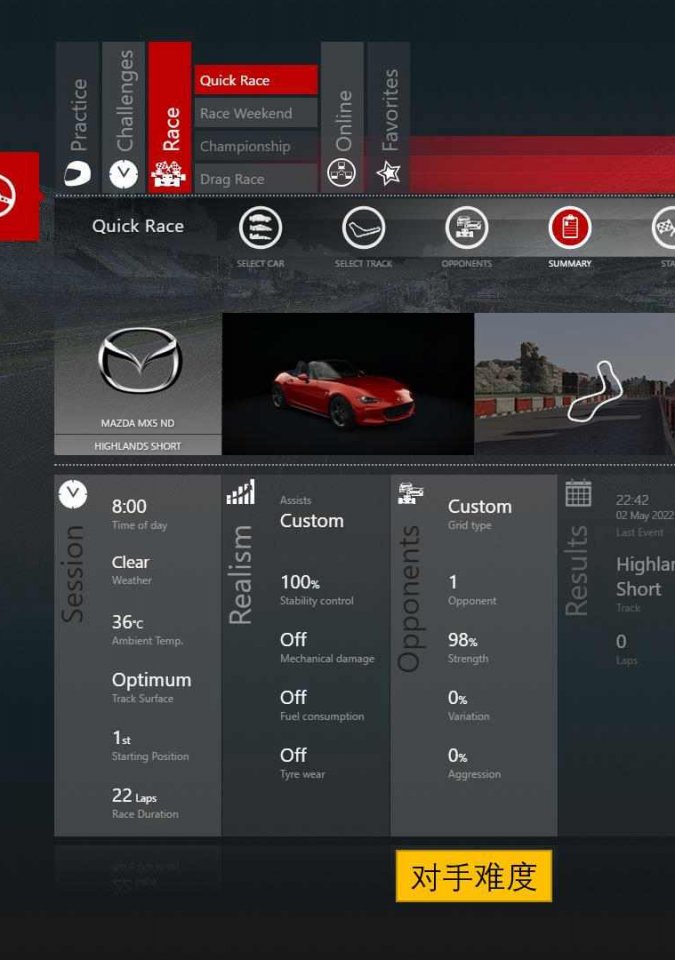This screenshot has height=960, width=675.
Task: Click the helmet icon under Practice
Action: pyautogui.click(x=77, y=174)
